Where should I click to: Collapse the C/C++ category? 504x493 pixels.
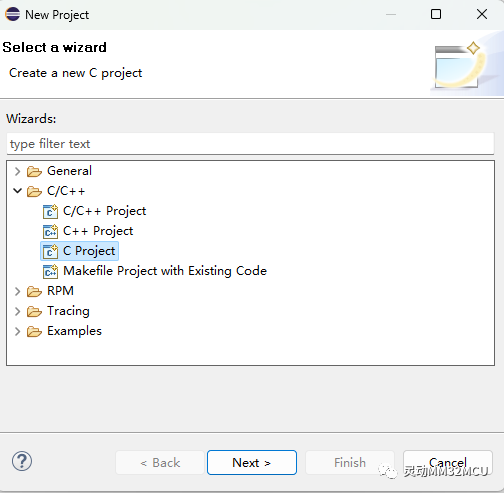click(17, 191)
